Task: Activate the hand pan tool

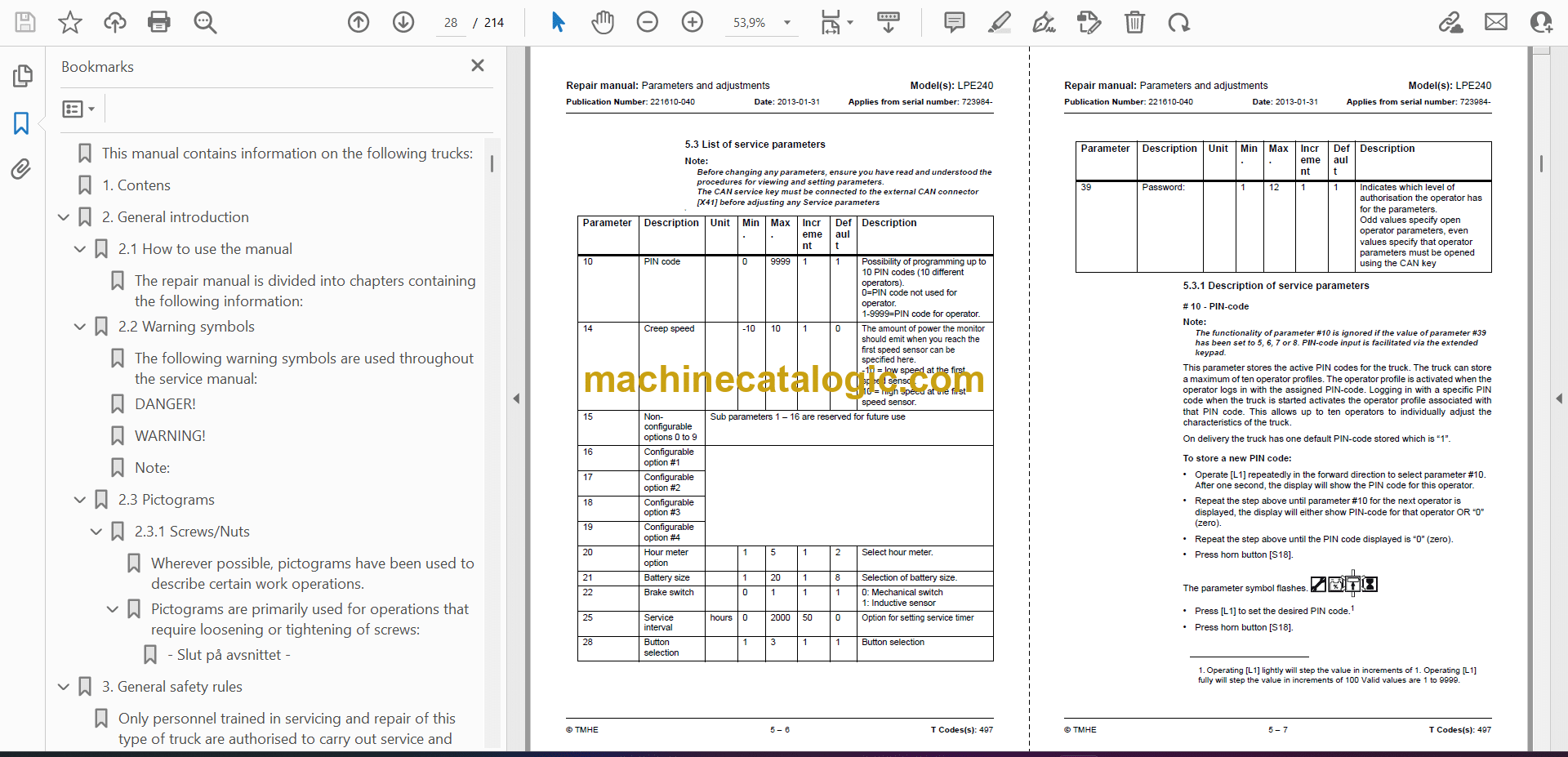Action: point(603,22)
